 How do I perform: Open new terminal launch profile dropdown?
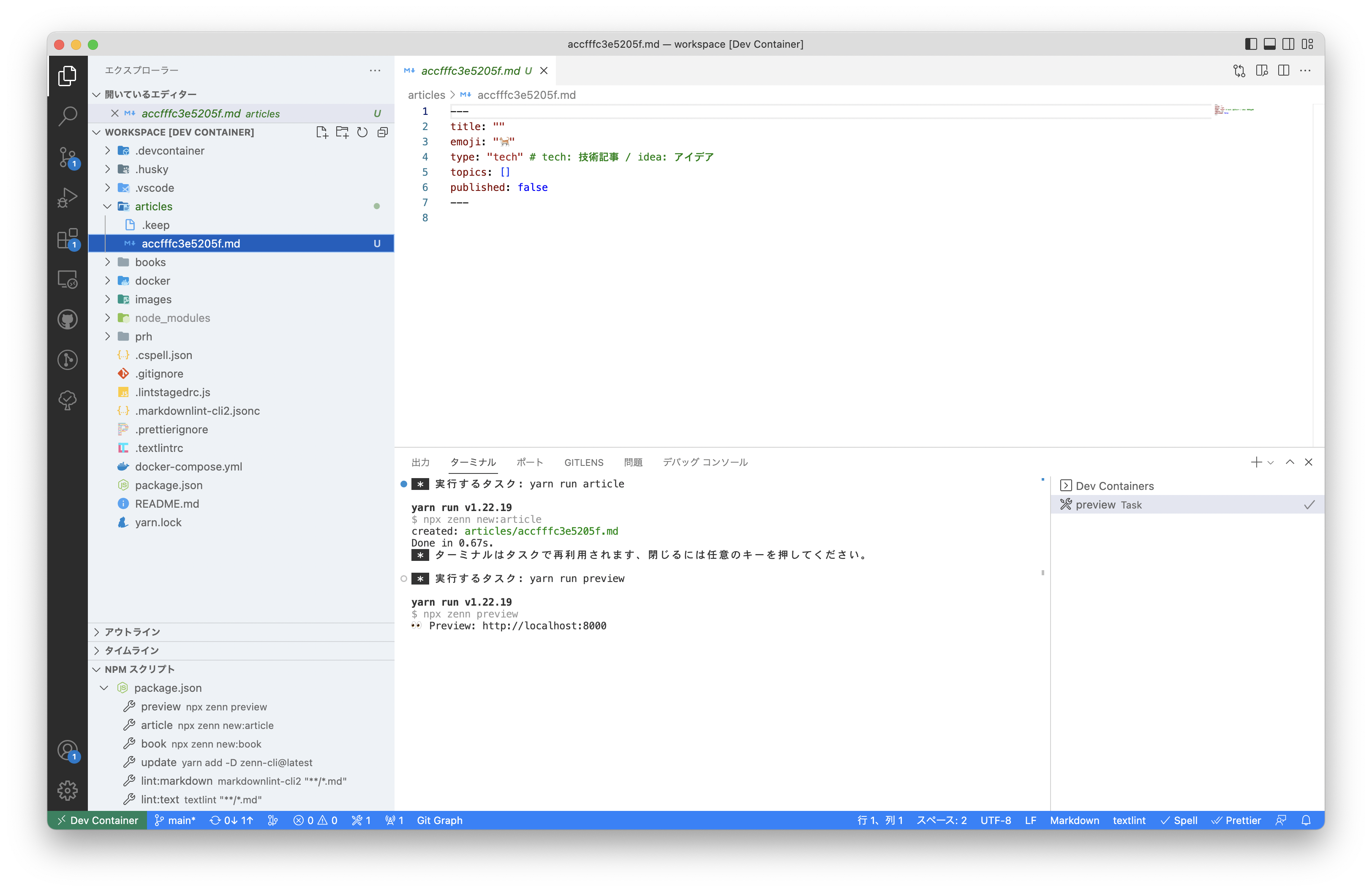coord(1271,462)
